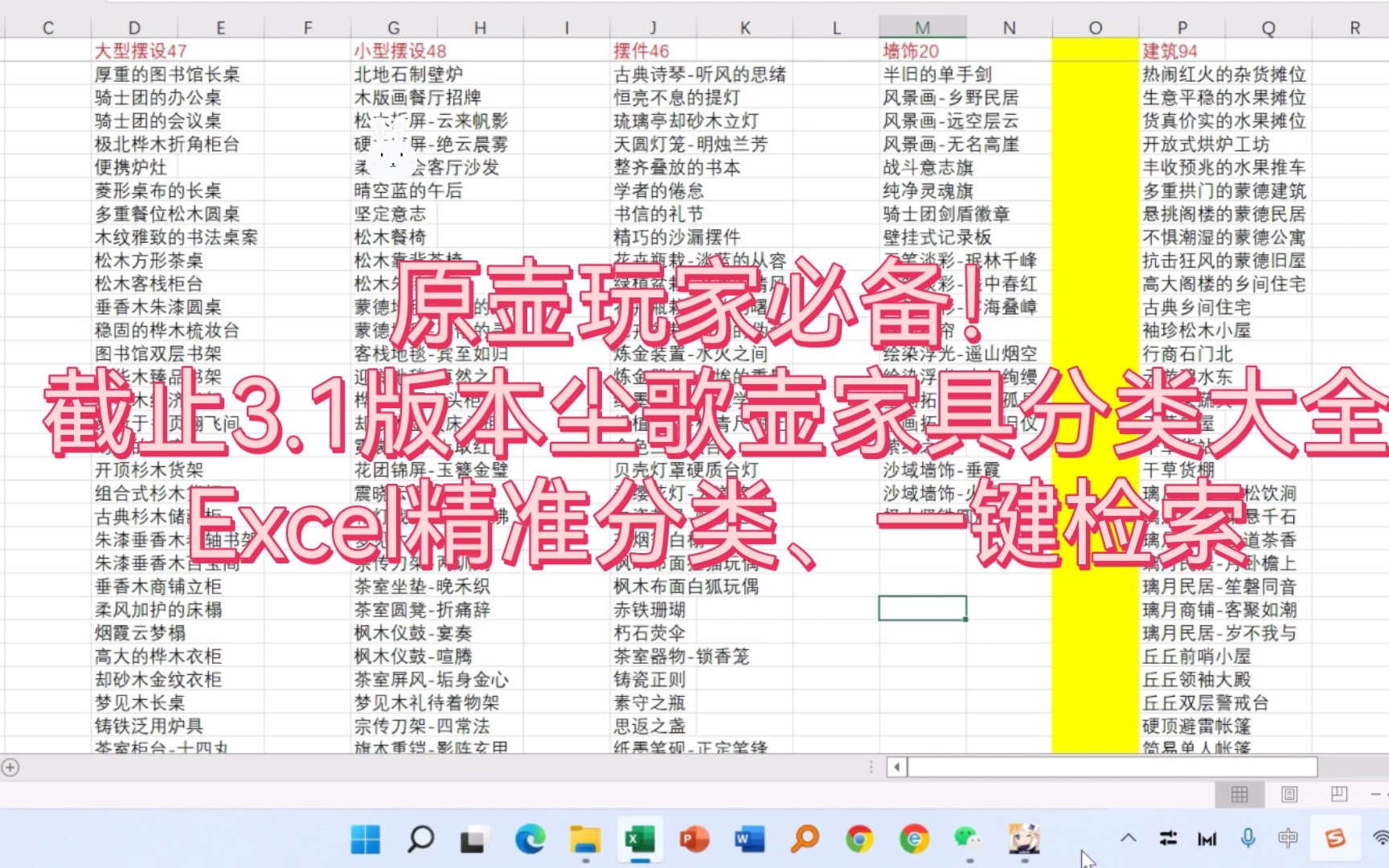The height and width of the screenshot is (868, 1389).
Task: Open the Windows Start menu
Action: [366, 839]
